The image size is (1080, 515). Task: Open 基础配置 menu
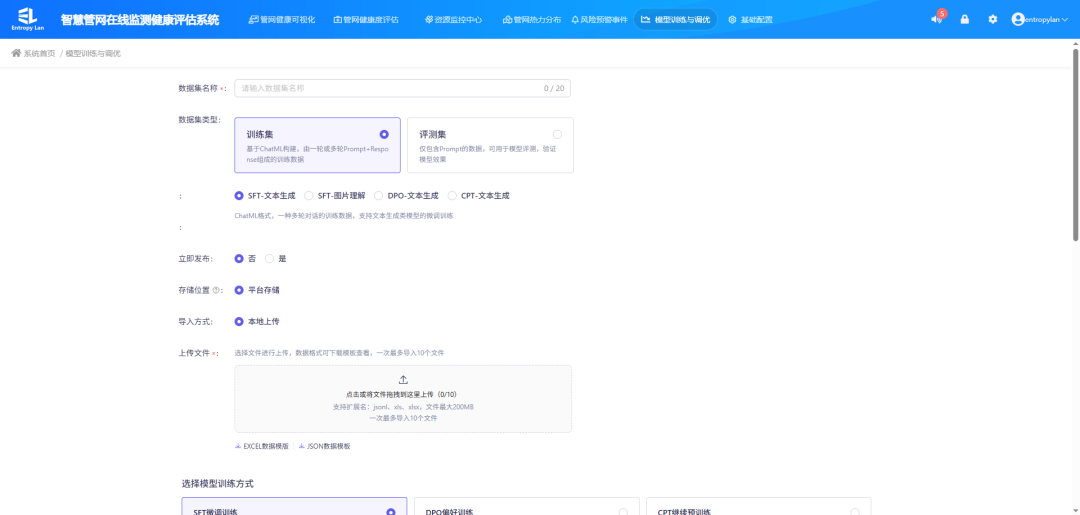click(x=750, y=20)
